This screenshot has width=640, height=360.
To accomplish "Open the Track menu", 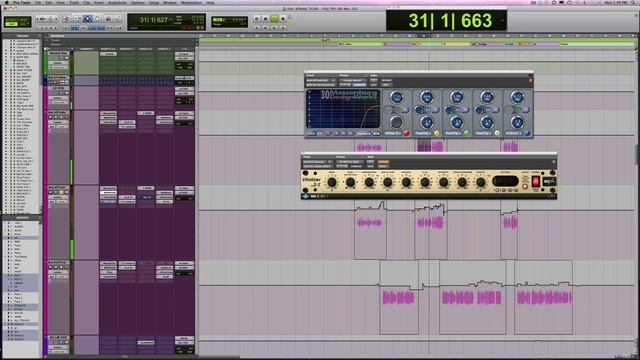I will [x=74, y=2].
